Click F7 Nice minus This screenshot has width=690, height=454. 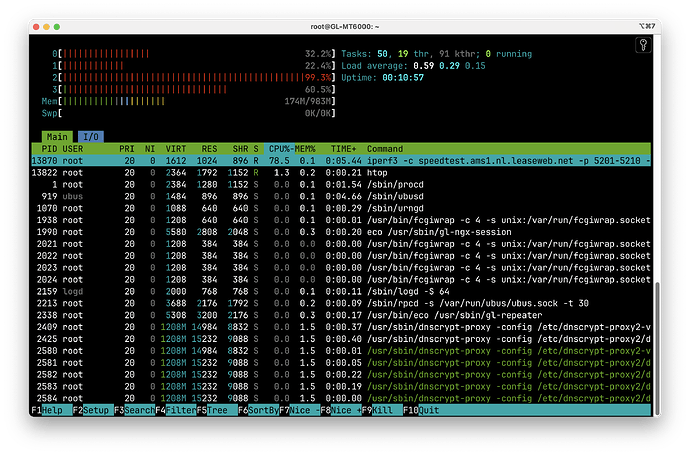[x=300, y=410]
